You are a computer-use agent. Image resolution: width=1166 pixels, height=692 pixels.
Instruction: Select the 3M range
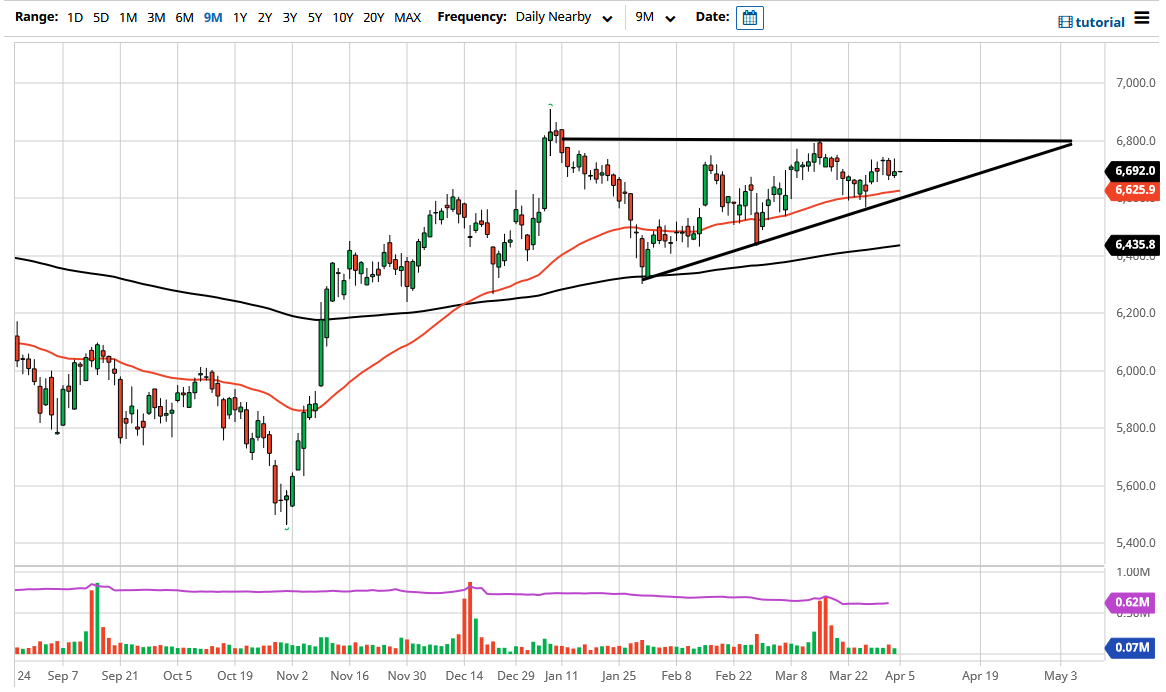tap(155, 17)
